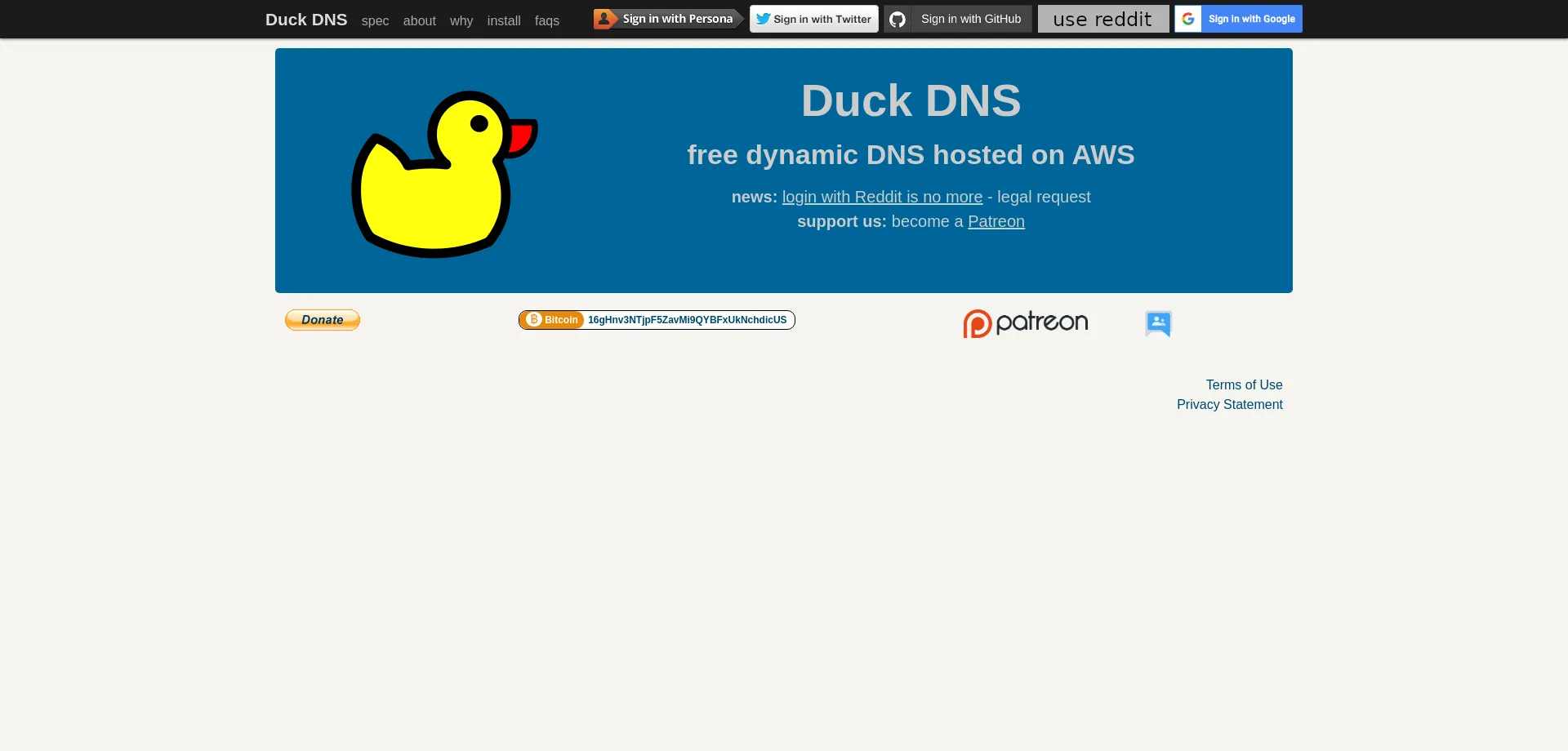The width and height of the screenshot is (1568, 751).
Task: Open the spec page
Action: pyautogui.click(x=375, y=20)
